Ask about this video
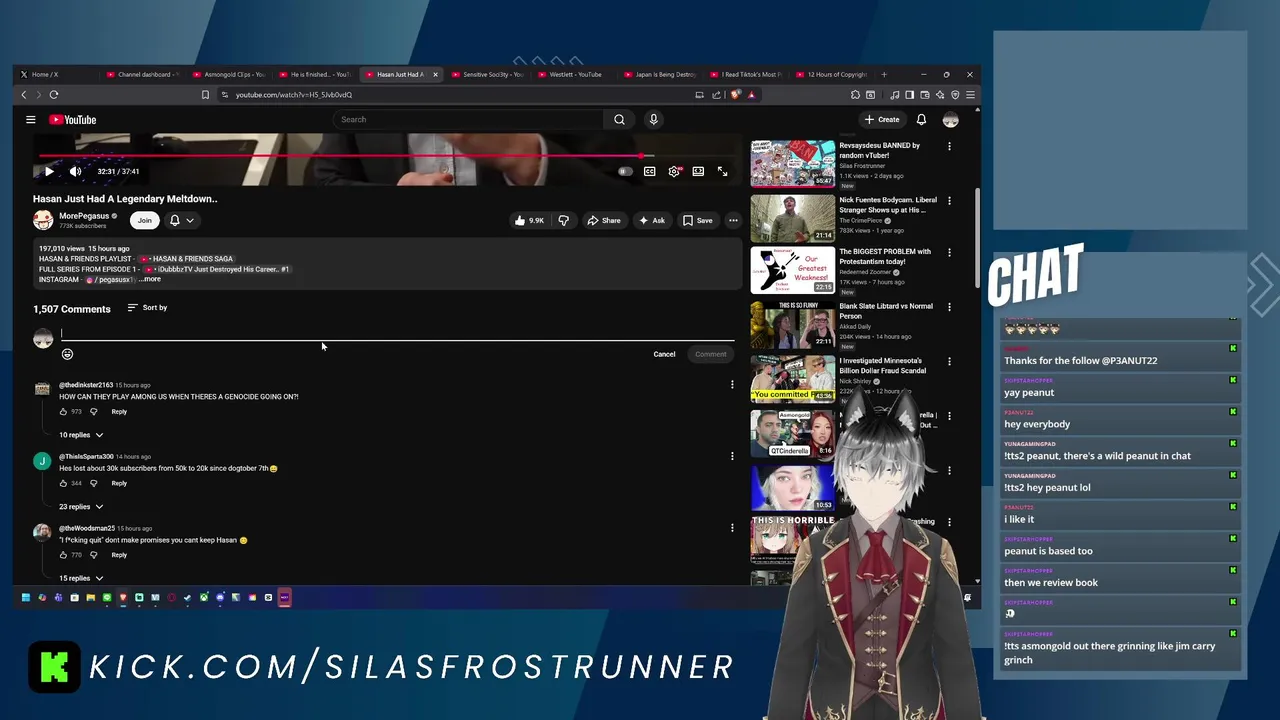 pyautogui.click(x=652, y=221)
